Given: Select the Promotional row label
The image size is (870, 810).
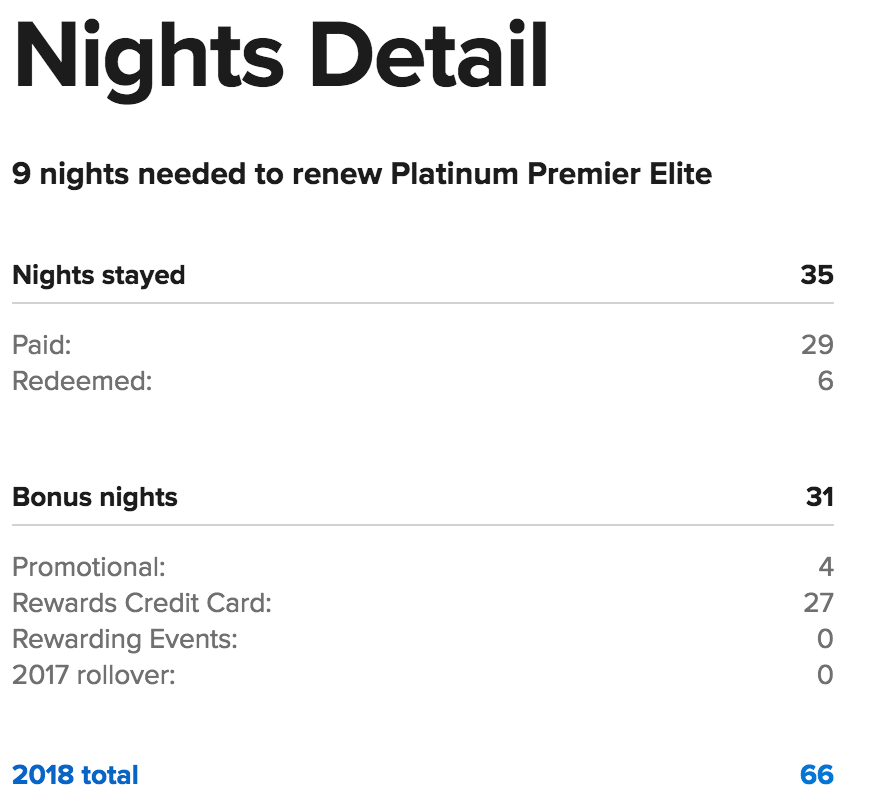Looking at the screenshot, I should pos(89,567).
